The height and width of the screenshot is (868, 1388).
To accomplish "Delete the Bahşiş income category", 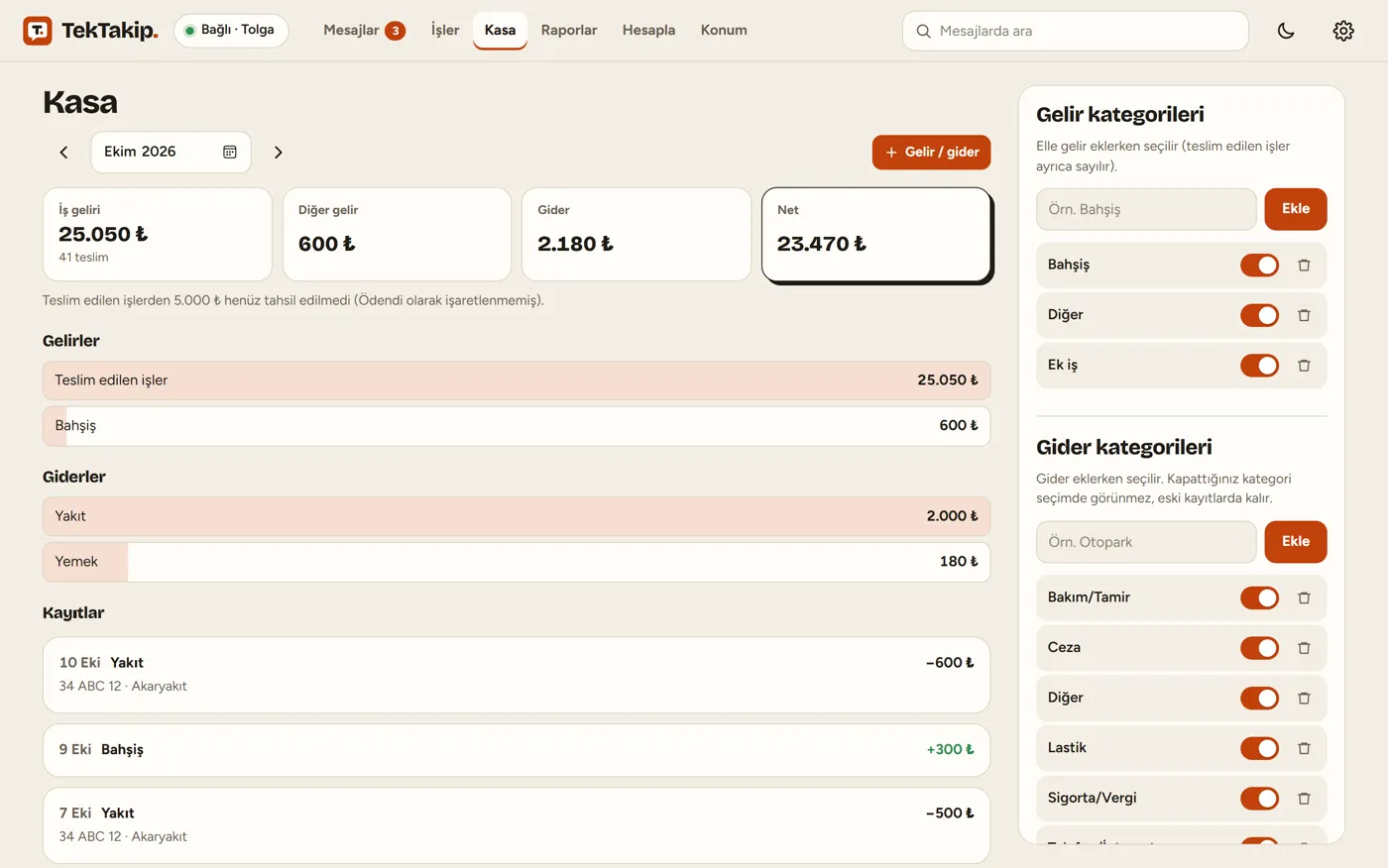I will 1304,266.
